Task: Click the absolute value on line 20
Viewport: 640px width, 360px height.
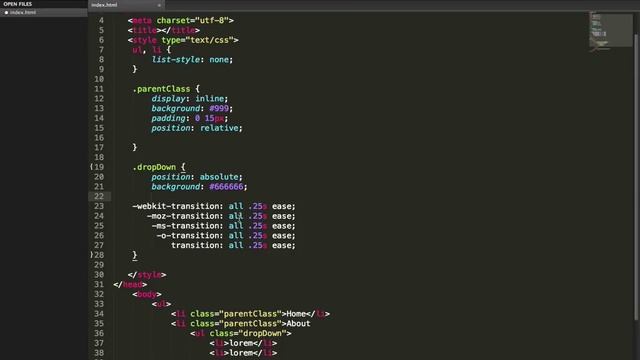Action: tap(219, 177)
